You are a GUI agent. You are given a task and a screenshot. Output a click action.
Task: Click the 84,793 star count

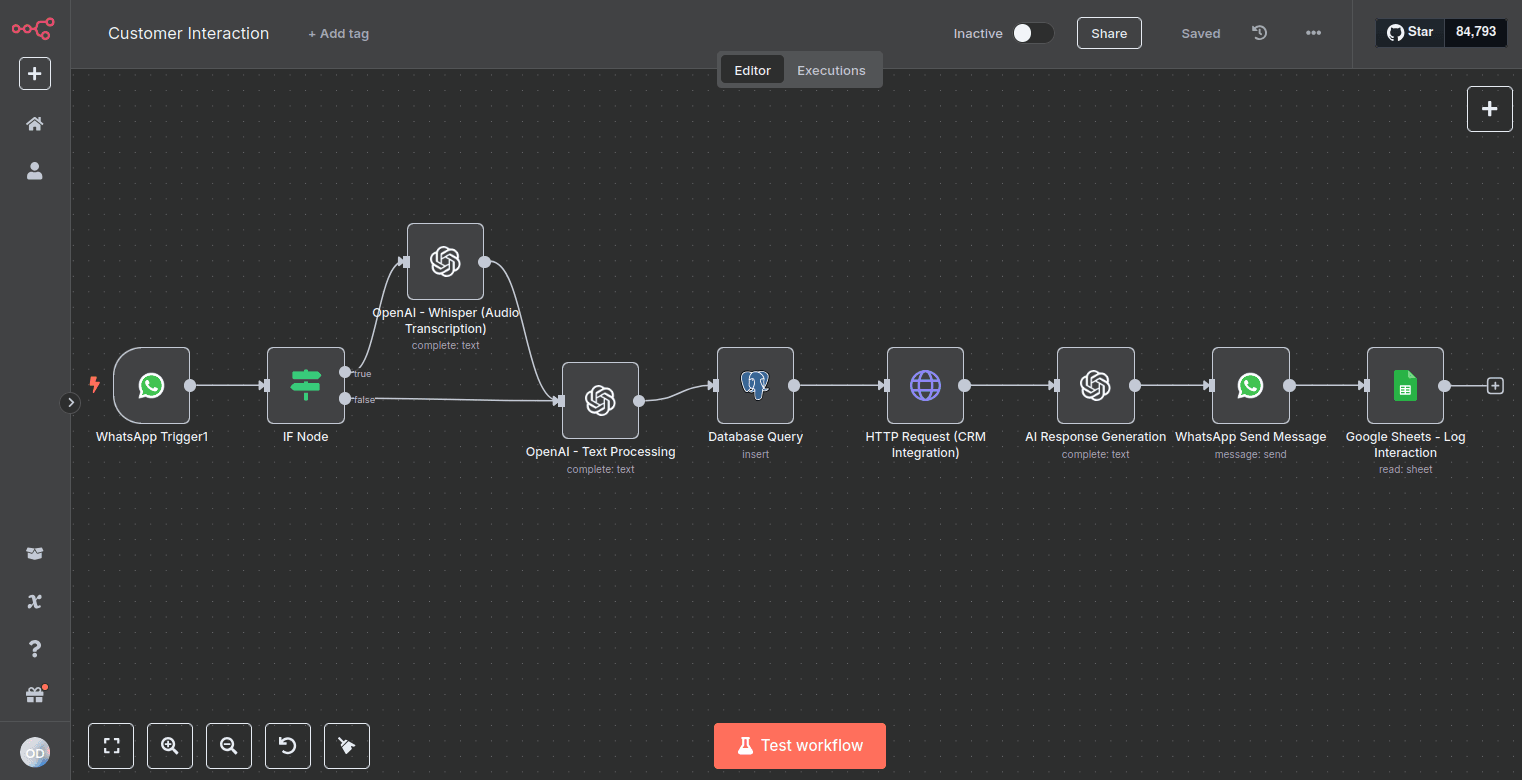point(1476,32)
